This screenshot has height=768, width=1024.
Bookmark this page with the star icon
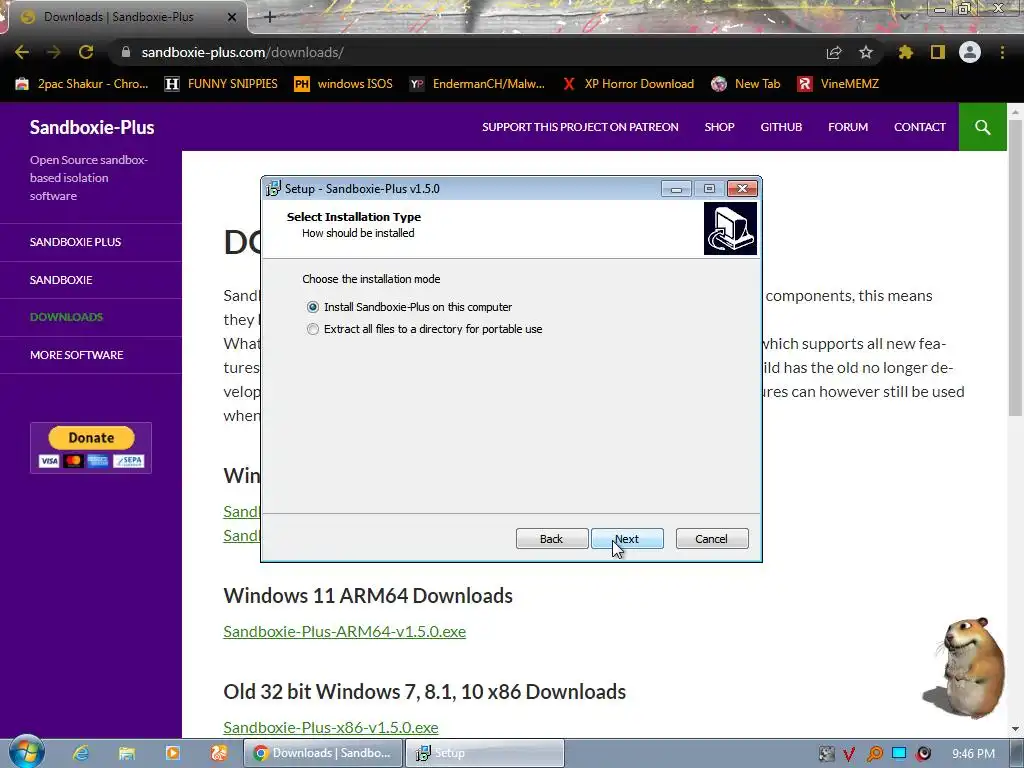866,52
